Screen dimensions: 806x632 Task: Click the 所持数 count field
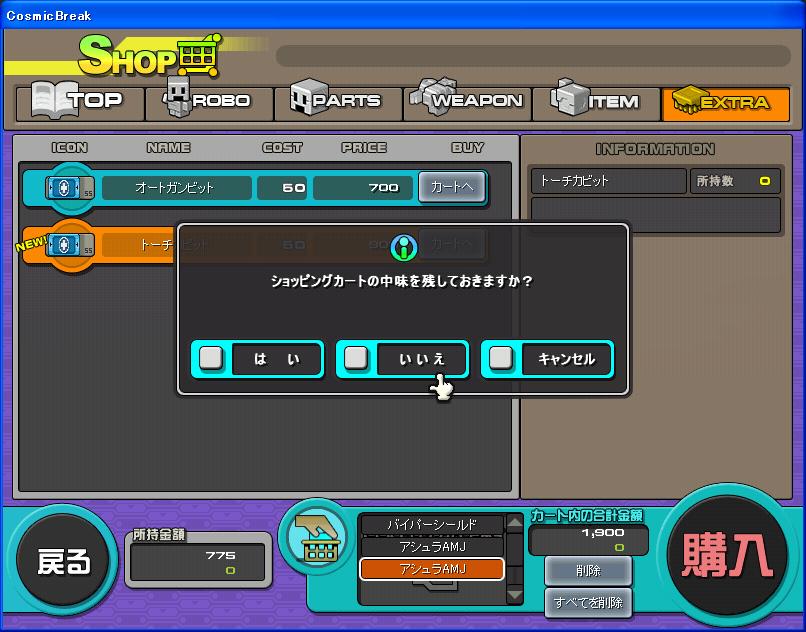coord(735,181)
